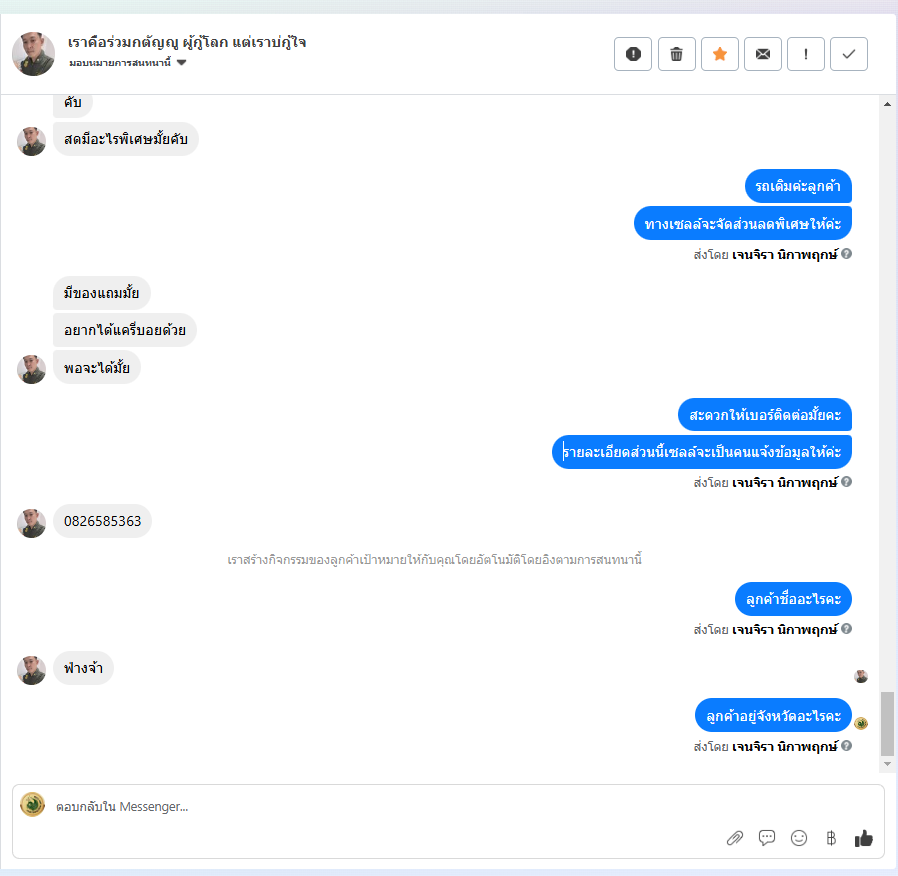
Task: Open customer profile picture in header
Action: 33,54
